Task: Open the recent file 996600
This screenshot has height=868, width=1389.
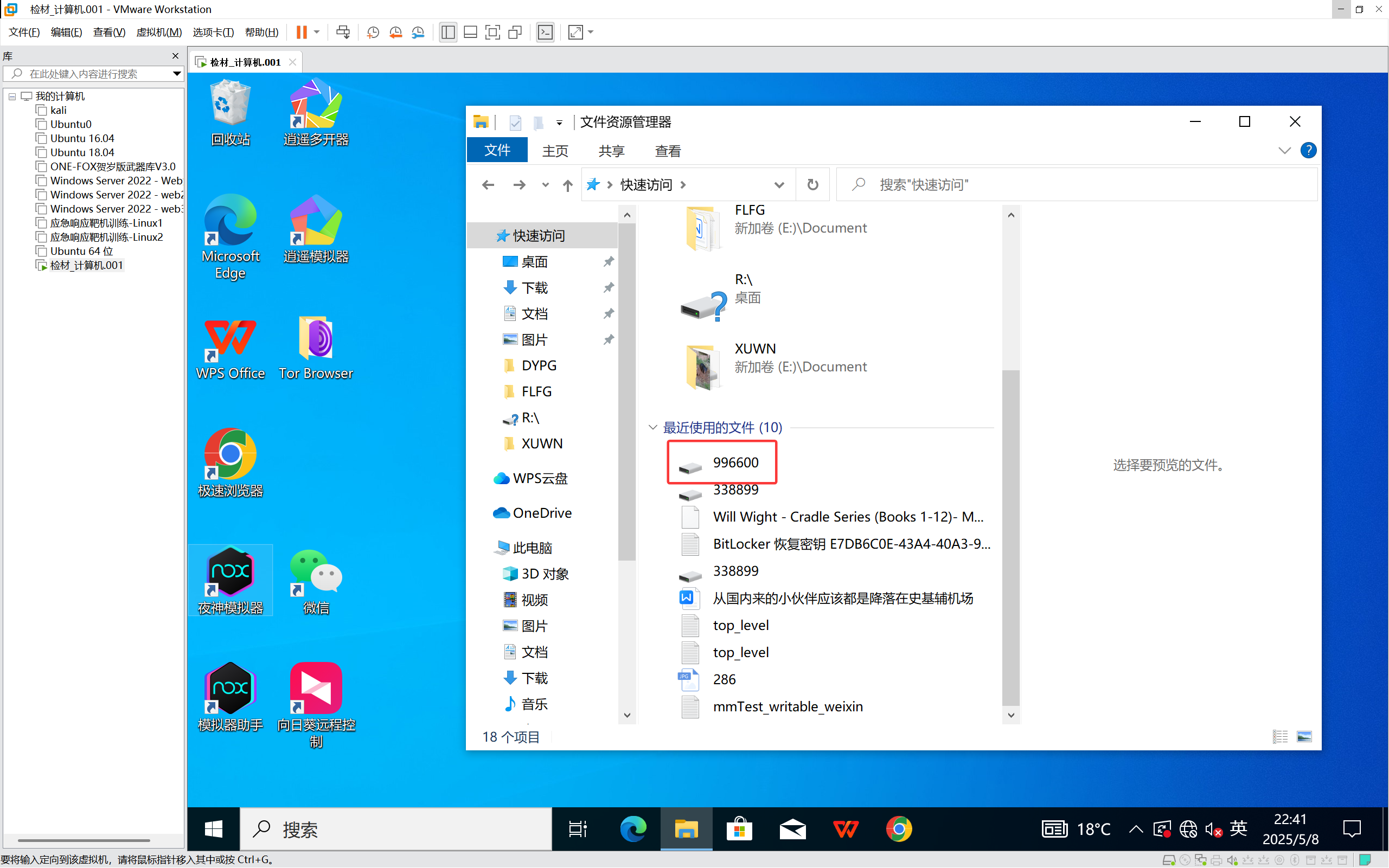Action: click(735, 462)
